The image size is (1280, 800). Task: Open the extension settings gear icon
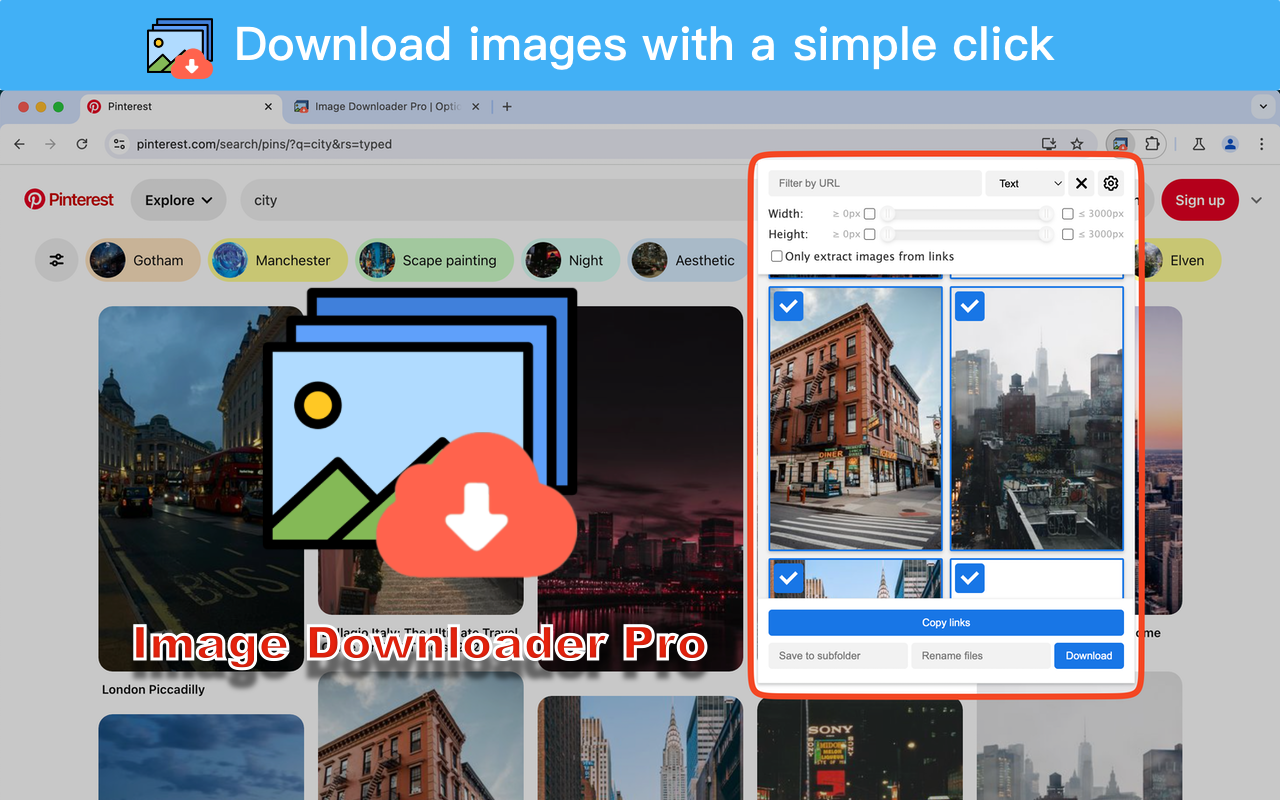pos(1110,183)
